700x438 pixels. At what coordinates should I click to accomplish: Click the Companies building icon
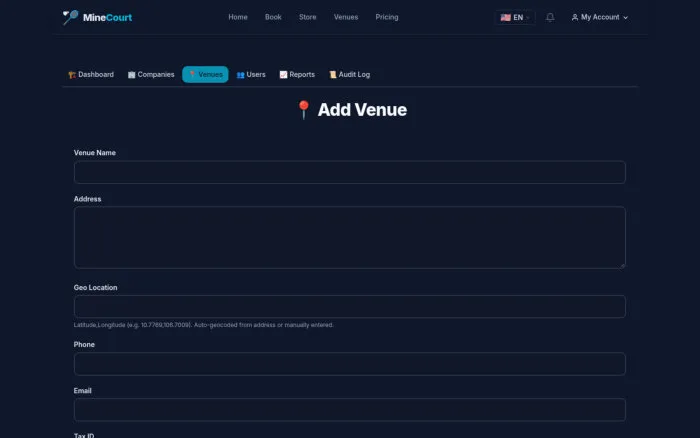(131, 75)
